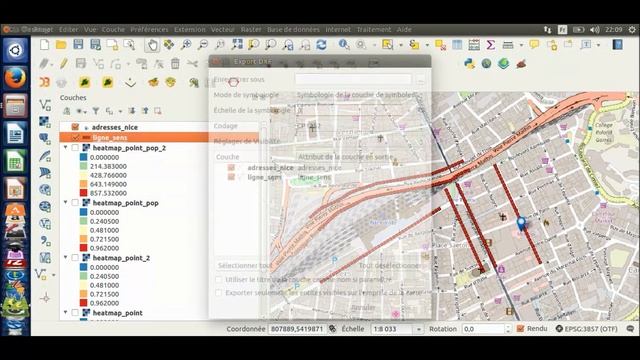
Task: Open the Vecteur menu
Action: (x=222, y=29)
